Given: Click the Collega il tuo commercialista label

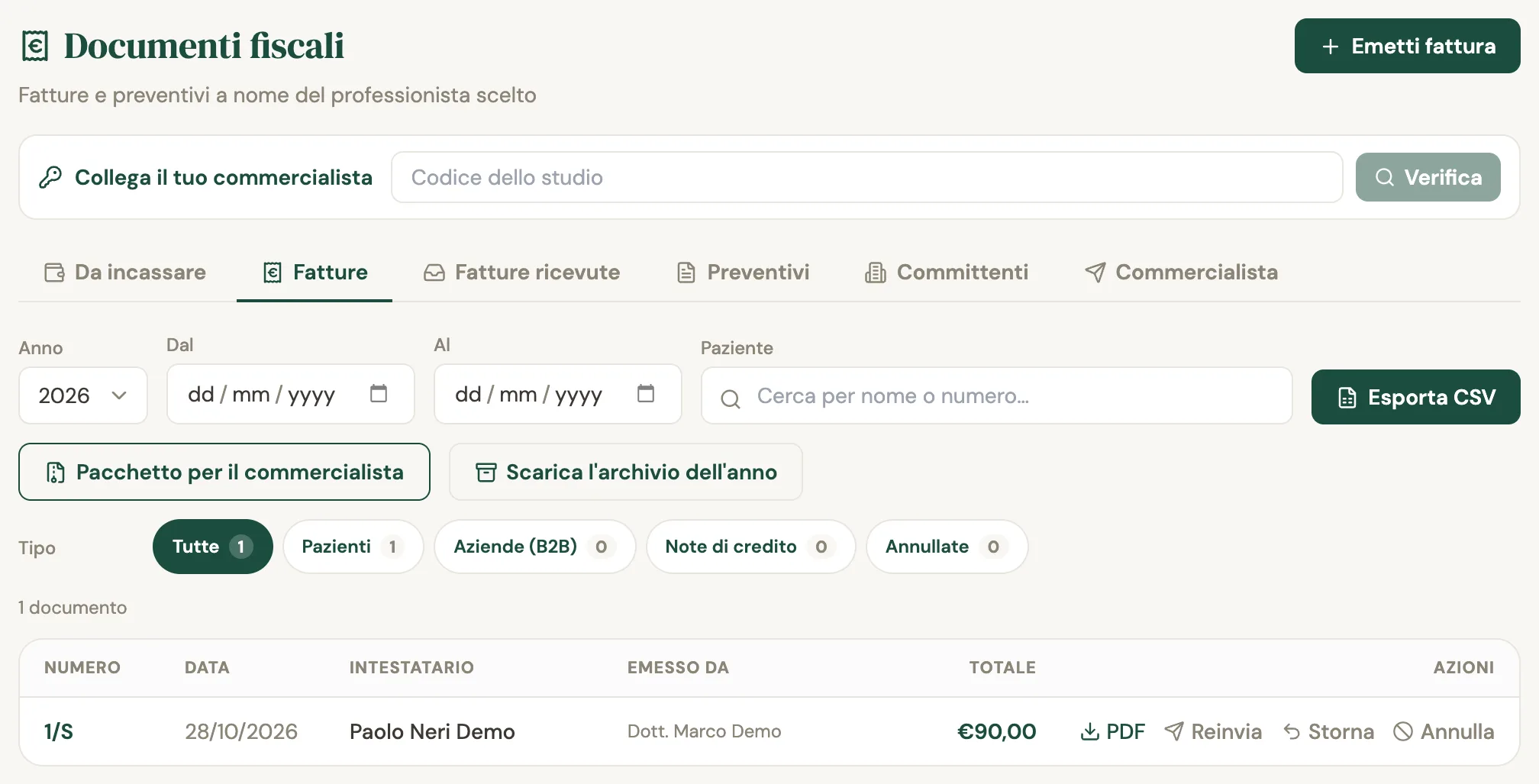Looking at the screenshot, I should click(224, 177).
